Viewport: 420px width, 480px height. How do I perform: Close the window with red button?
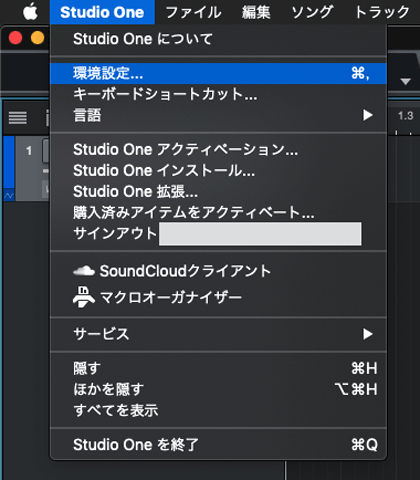[x=15, y=38]
